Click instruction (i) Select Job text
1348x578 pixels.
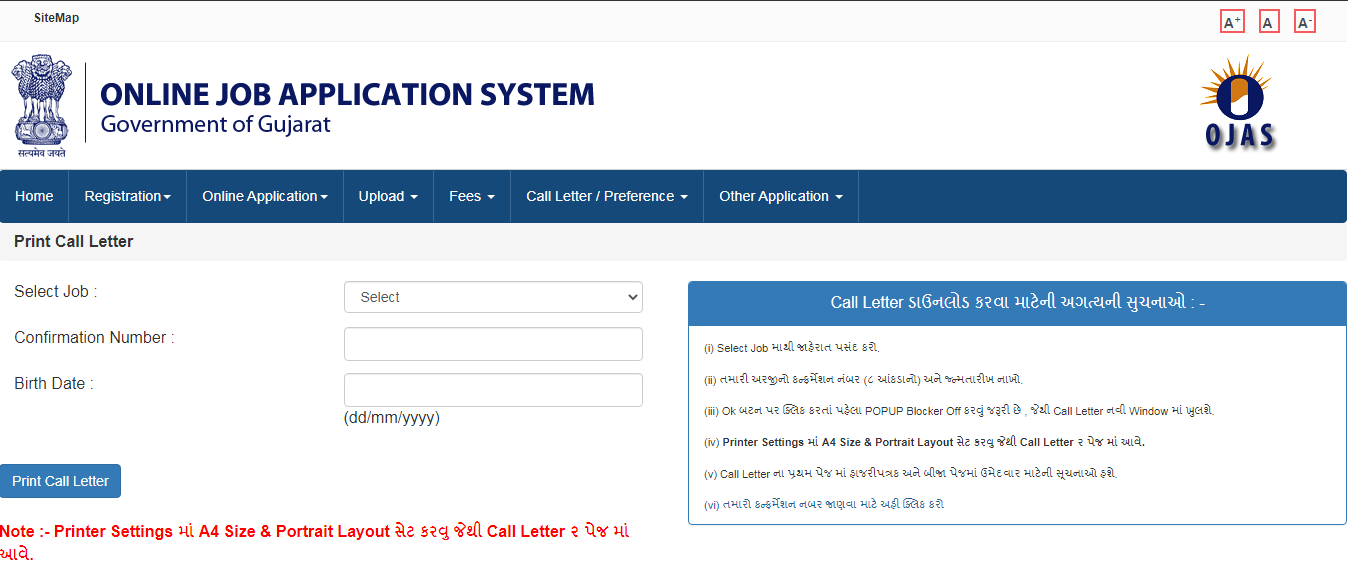(x=792, y=348)
